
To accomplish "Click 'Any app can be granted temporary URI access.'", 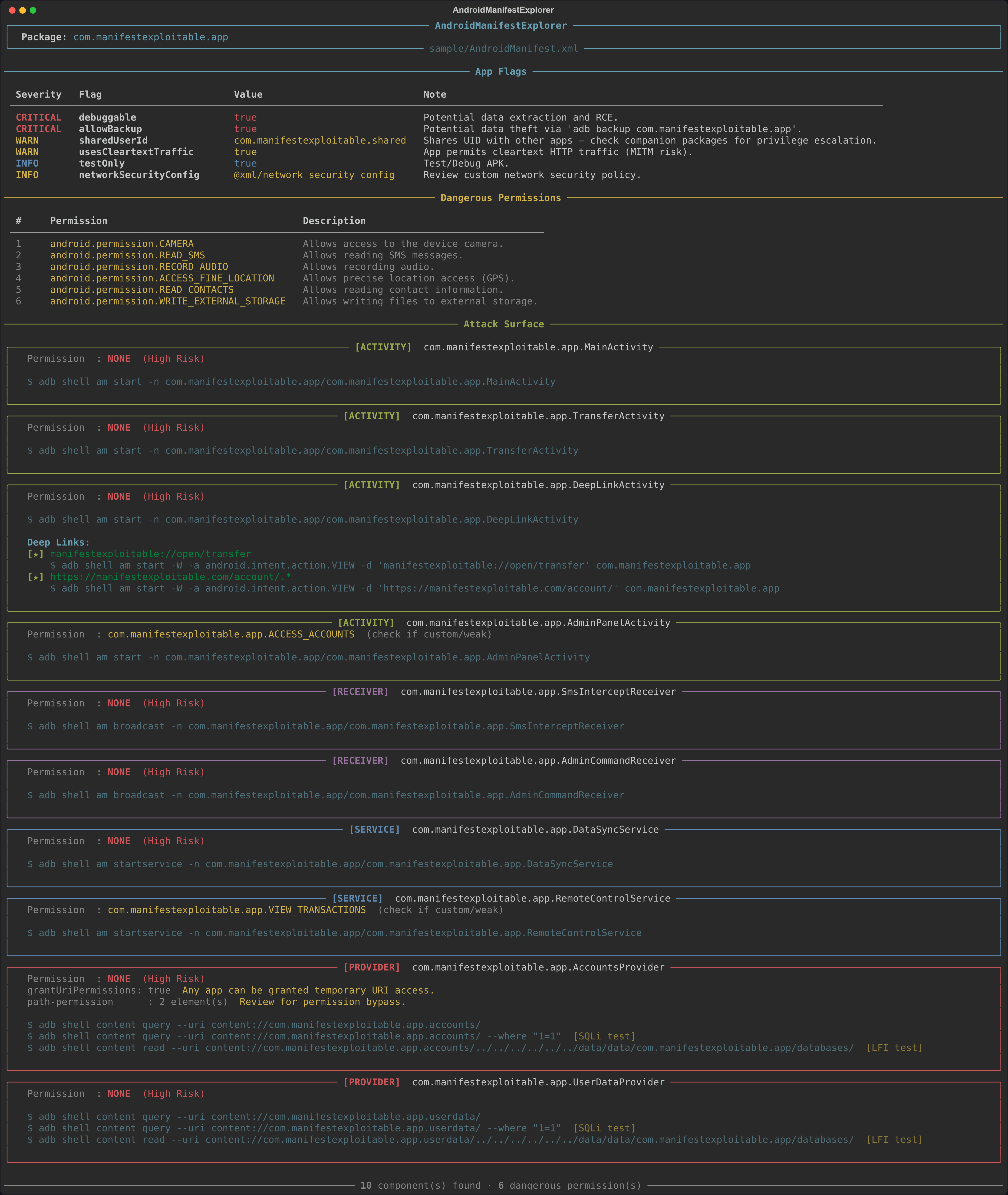I will tap(309, 990).
